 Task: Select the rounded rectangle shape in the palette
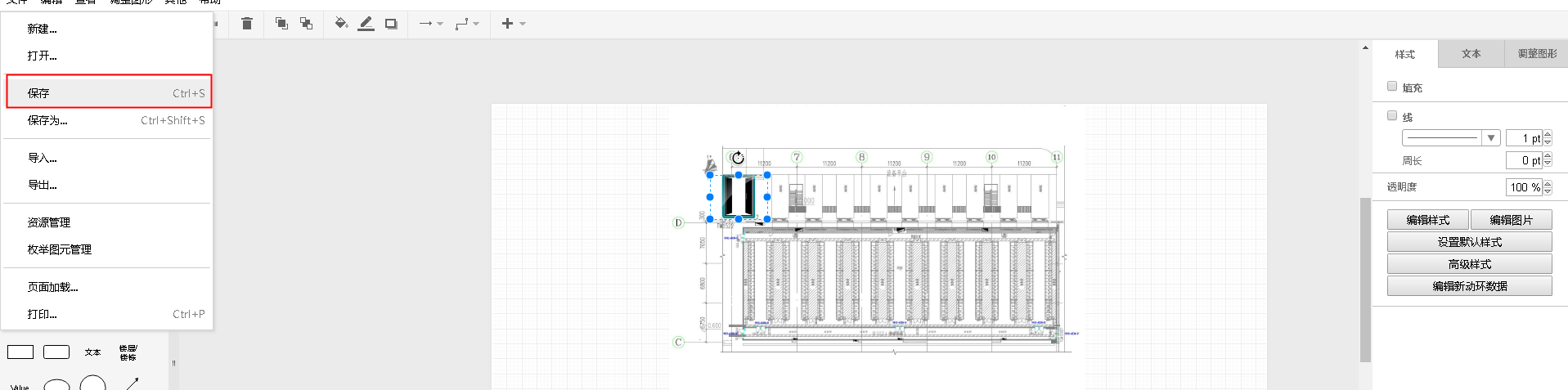tap(56, 352)
